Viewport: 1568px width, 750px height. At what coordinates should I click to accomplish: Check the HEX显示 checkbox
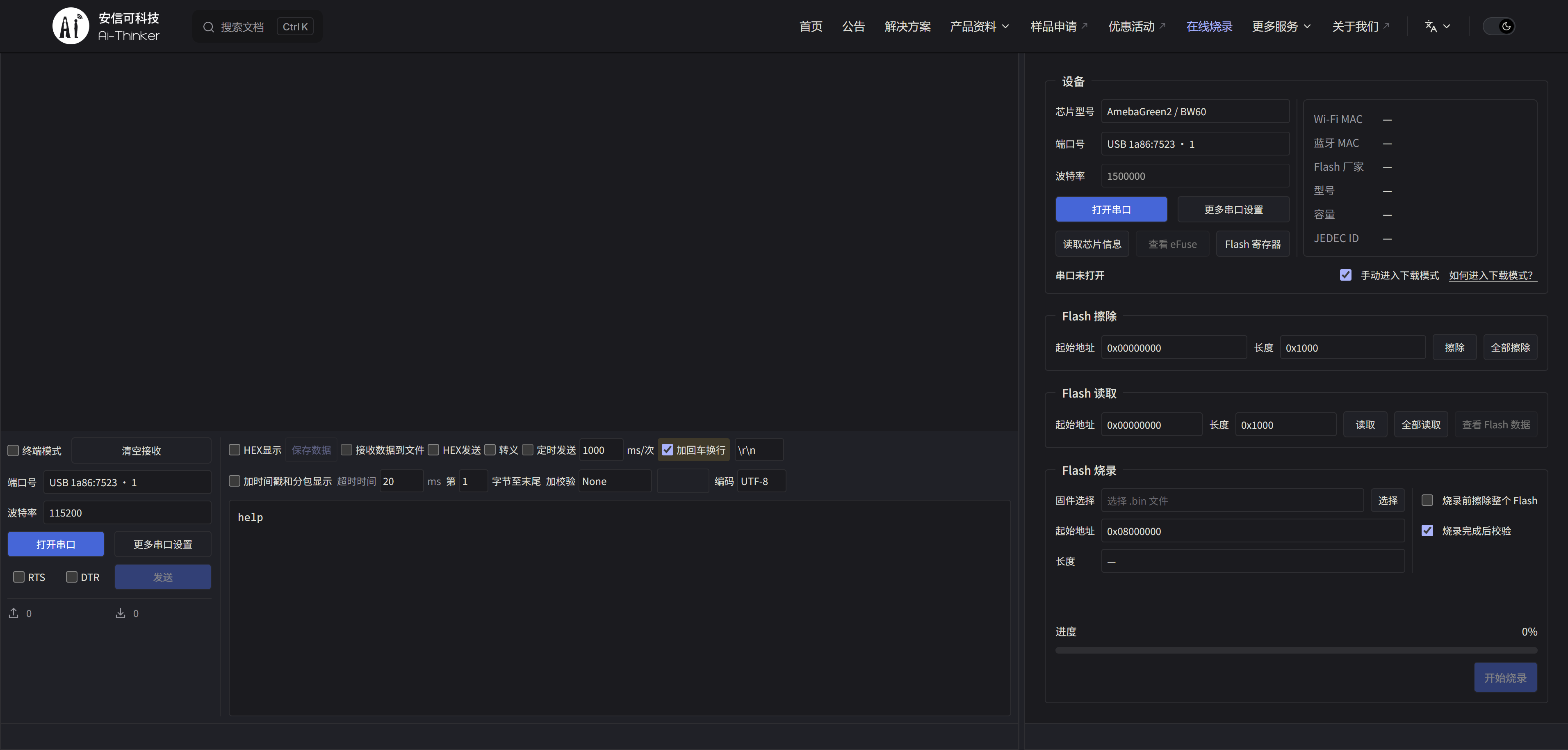tap(235, 450)
